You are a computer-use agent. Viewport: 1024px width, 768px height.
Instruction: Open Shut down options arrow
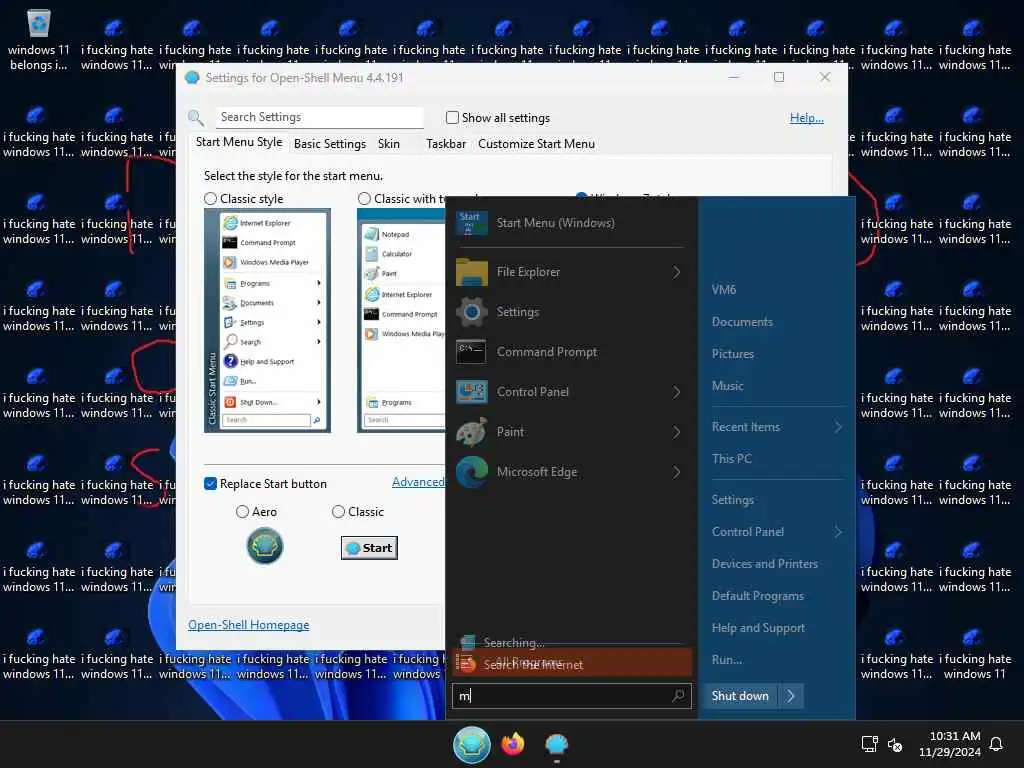(790, 696)
